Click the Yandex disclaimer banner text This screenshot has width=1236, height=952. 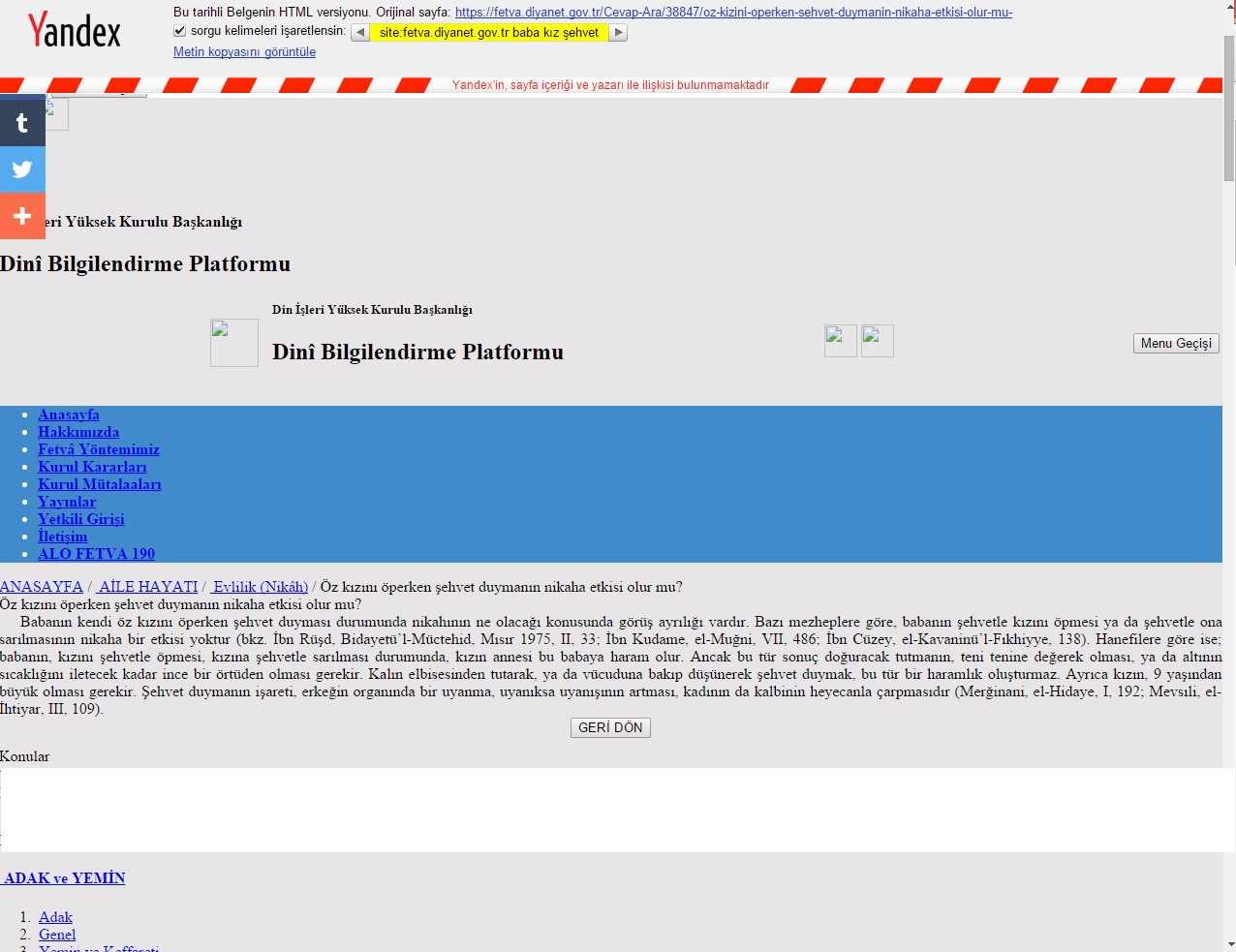(x=610, y=85)
